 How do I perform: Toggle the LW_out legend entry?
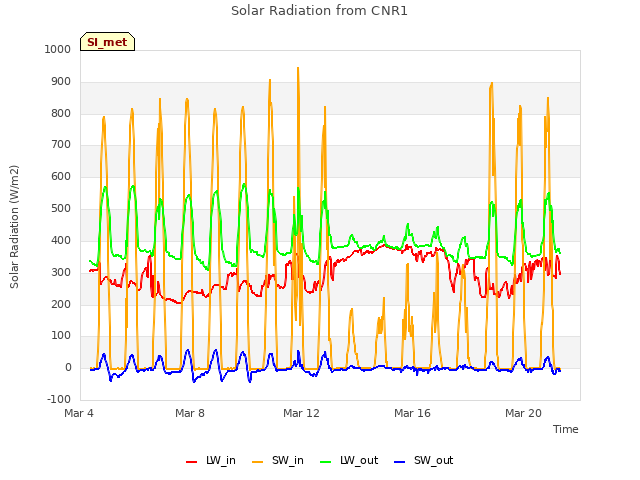pyautogui.click(x=349, y=460)
